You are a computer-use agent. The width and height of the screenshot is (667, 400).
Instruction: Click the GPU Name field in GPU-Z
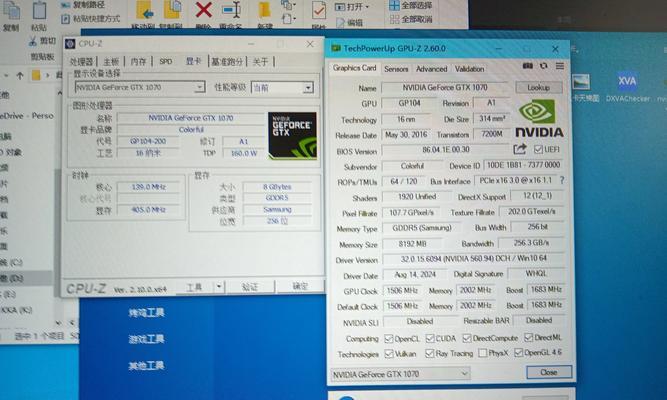pyautogui.click(x=445, y=87)
